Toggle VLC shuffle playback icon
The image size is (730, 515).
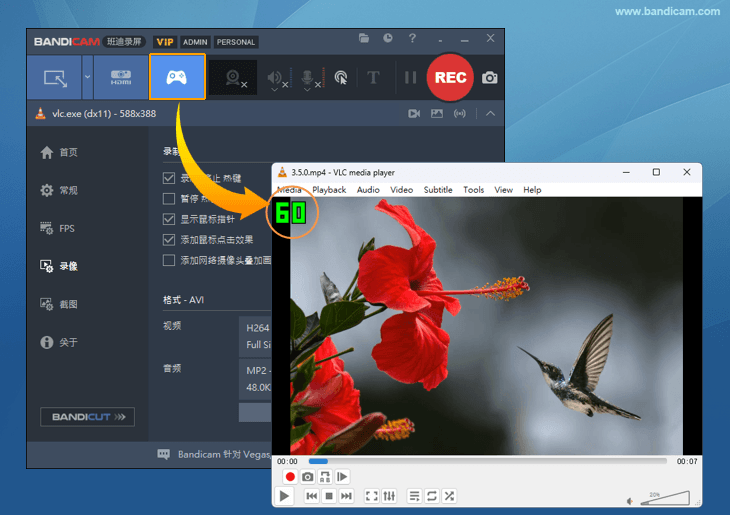(449, 496)
